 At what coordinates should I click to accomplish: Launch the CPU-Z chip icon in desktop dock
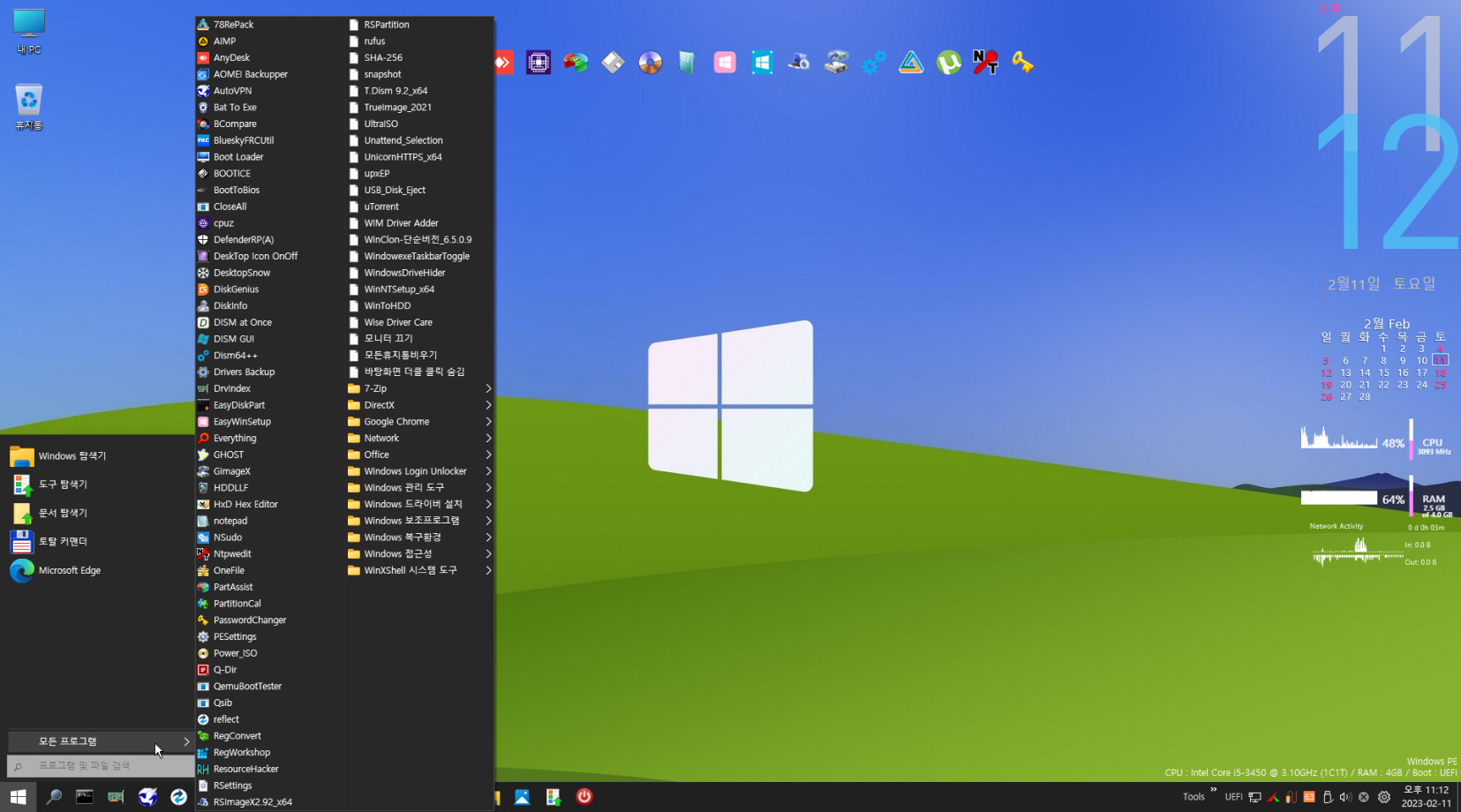(x=538, y=63)
